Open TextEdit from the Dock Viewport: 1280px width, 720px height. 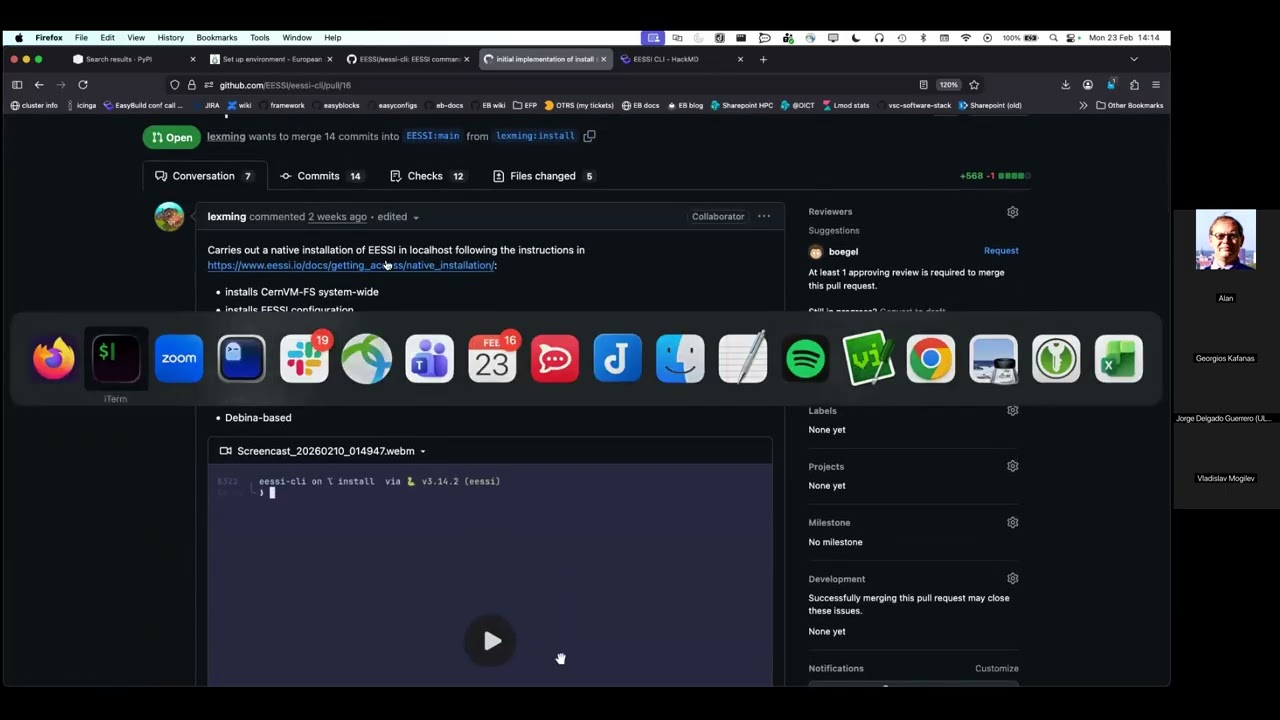(x=743, y=359)
